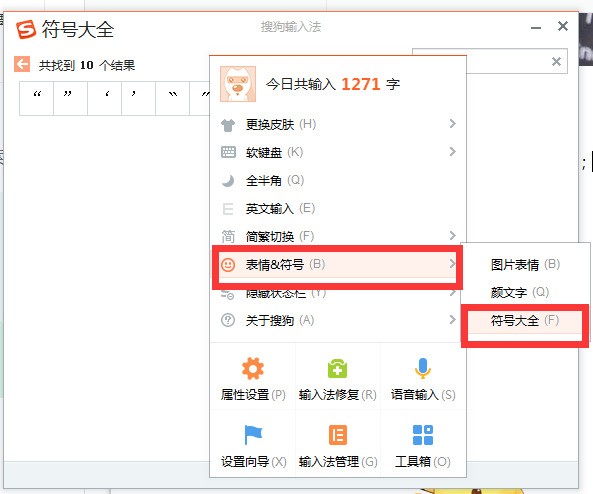Image resolution: width=593 pixels, height=494 pixels.
Task: Open 输入法修复 repair kit icon
Action: click(337, 368)
